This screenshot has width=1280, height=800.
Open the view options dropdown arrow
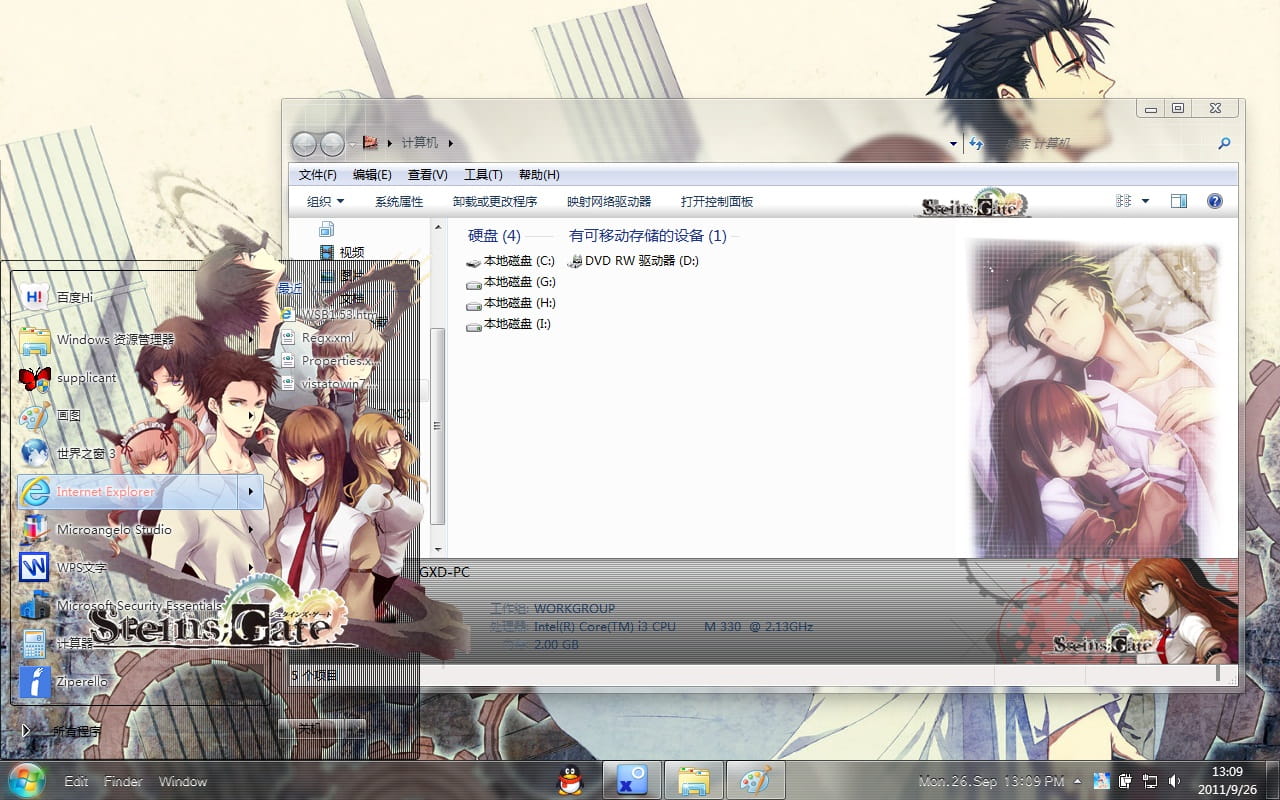(x=1146, y=201)
